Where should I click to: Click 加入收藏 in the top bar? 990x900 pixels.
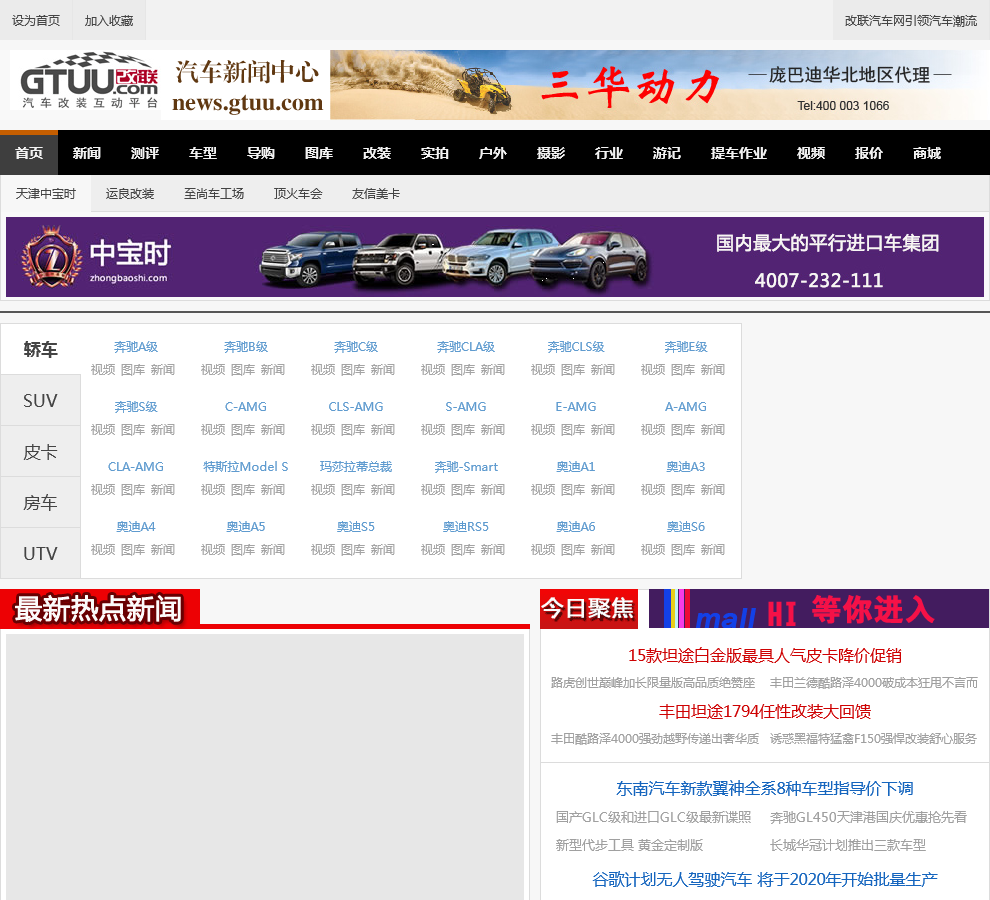click(x=109, y=21)
